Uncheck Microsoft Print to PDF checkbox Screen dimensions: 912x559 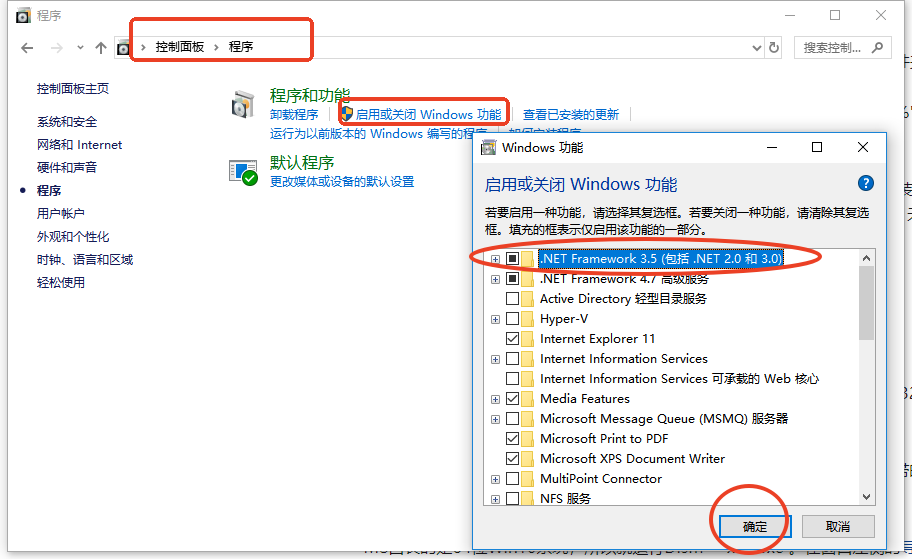click(513, 439)
